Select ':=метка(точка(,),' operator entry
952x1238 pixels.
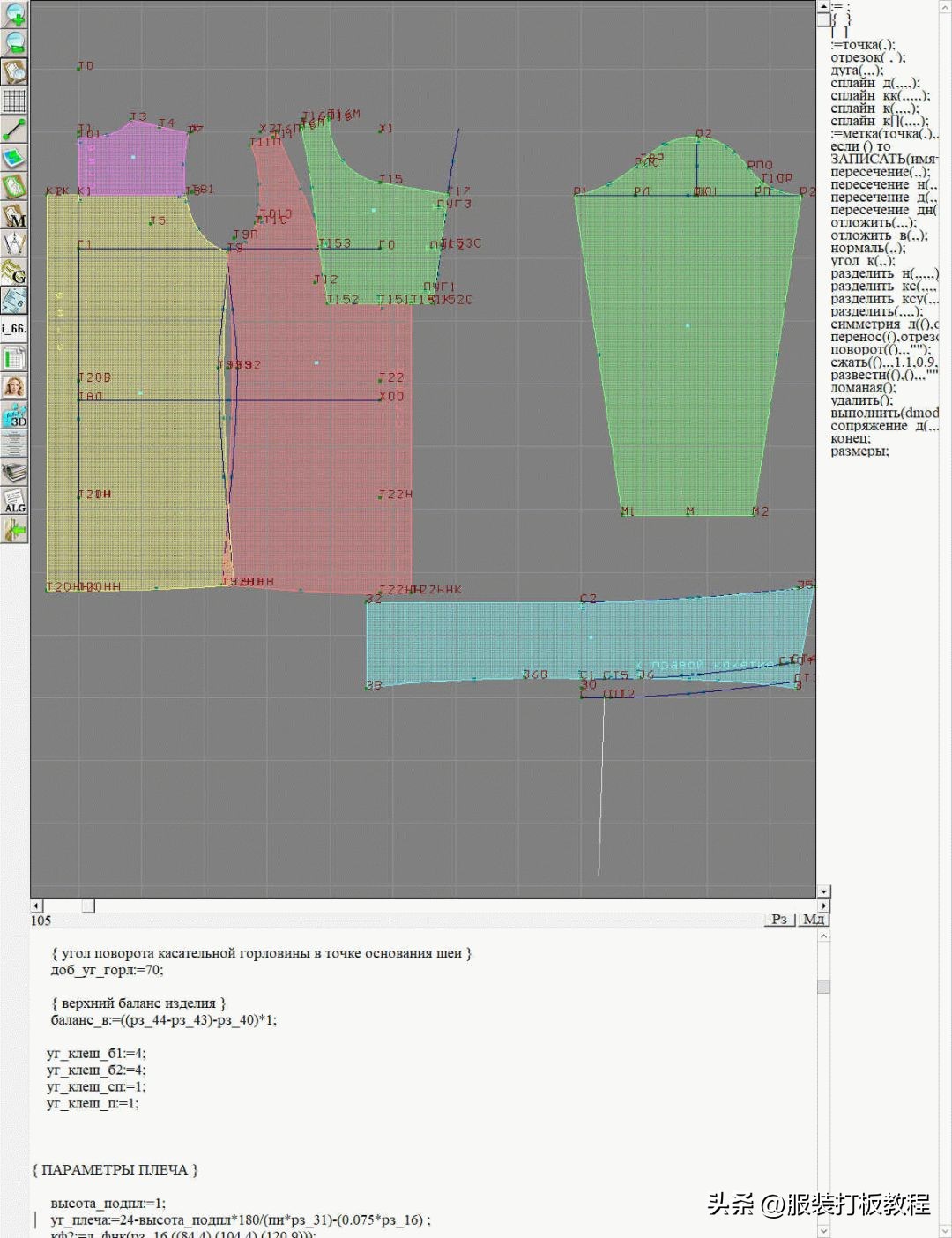[885, 134]
